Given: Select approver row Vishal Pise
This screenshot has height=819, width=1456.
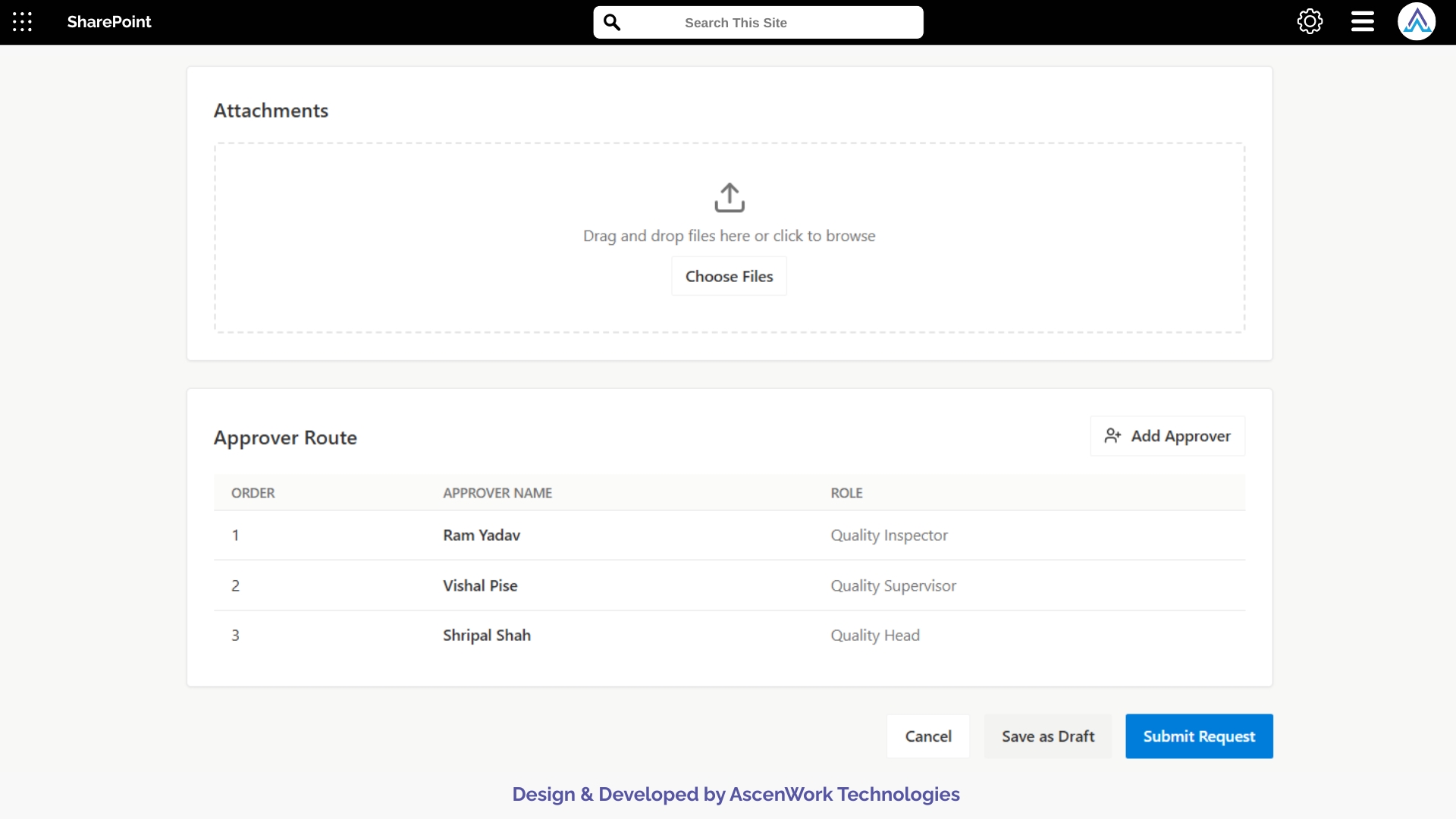Looking at the screenshot, I should click(x=479, y=585).
